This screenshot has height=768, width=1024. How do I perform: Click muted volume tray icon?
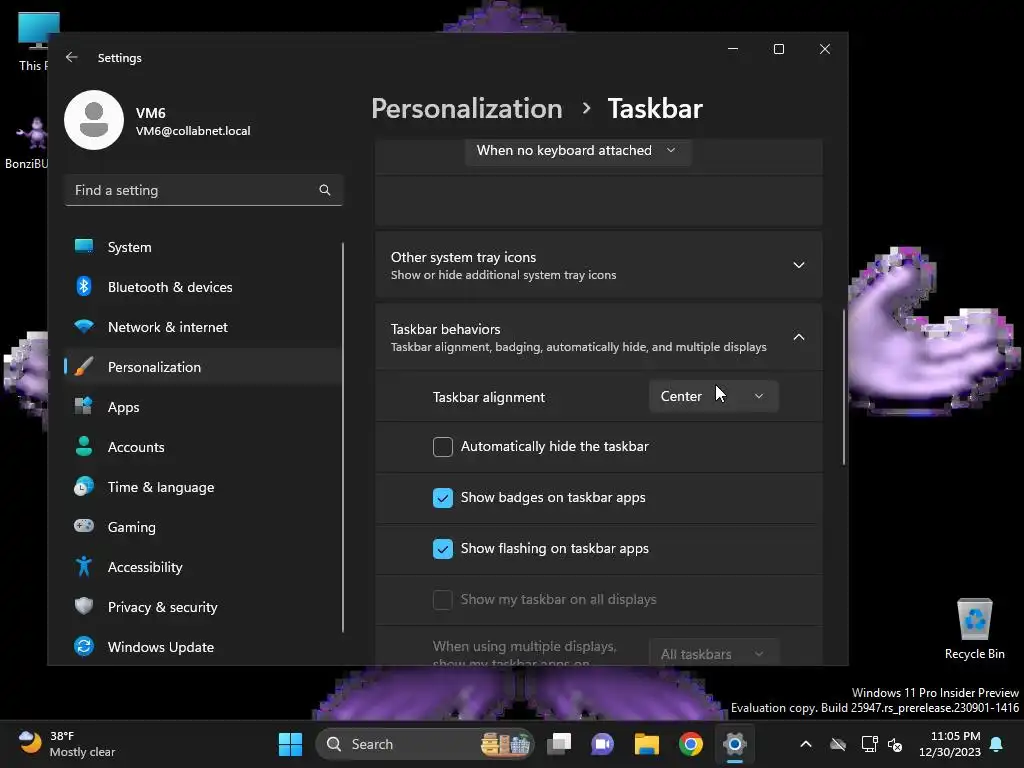point(895,744)
